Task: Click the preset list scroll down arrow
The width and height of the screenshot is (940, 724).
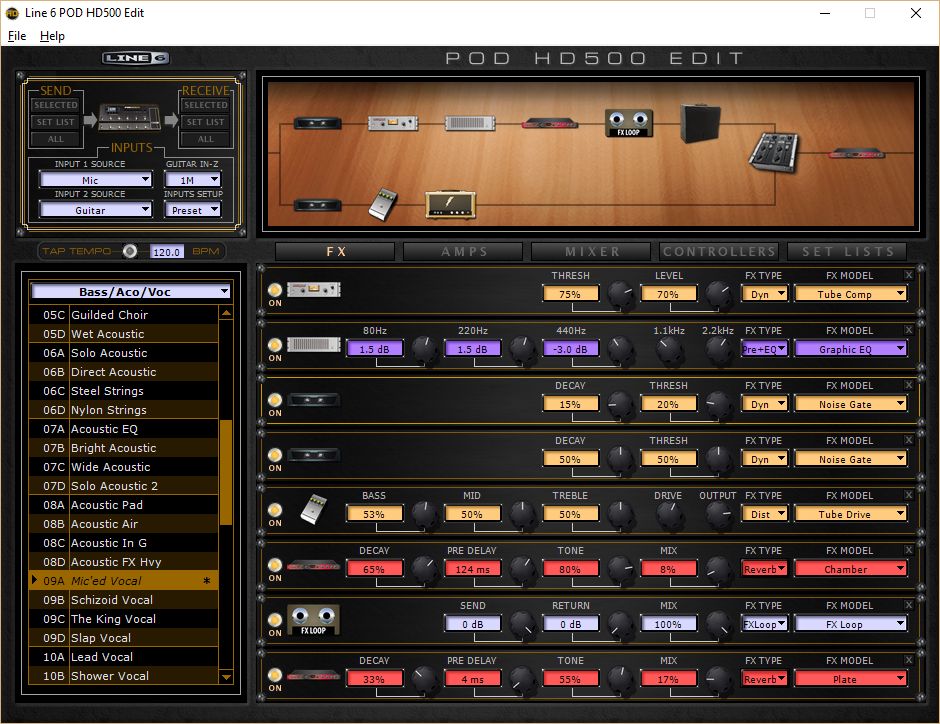Action: click(226, 677)
